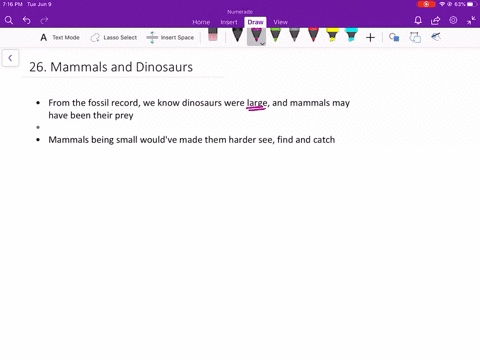Choose the Insert Space tool
The image size is (480, 360).
pos(170,38)
